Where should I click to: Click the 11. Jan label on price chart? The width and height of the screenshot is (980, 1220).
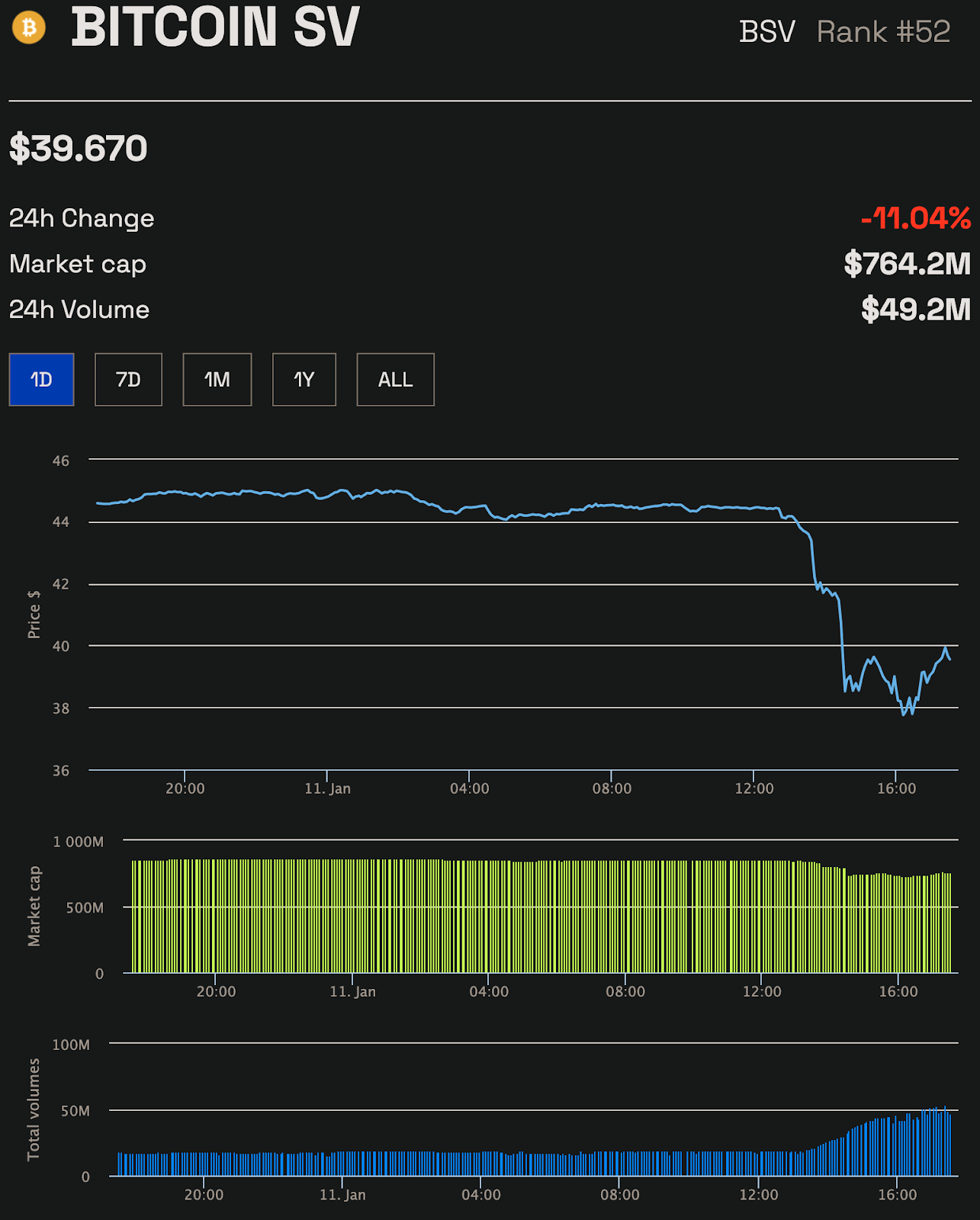coord(327,788)
